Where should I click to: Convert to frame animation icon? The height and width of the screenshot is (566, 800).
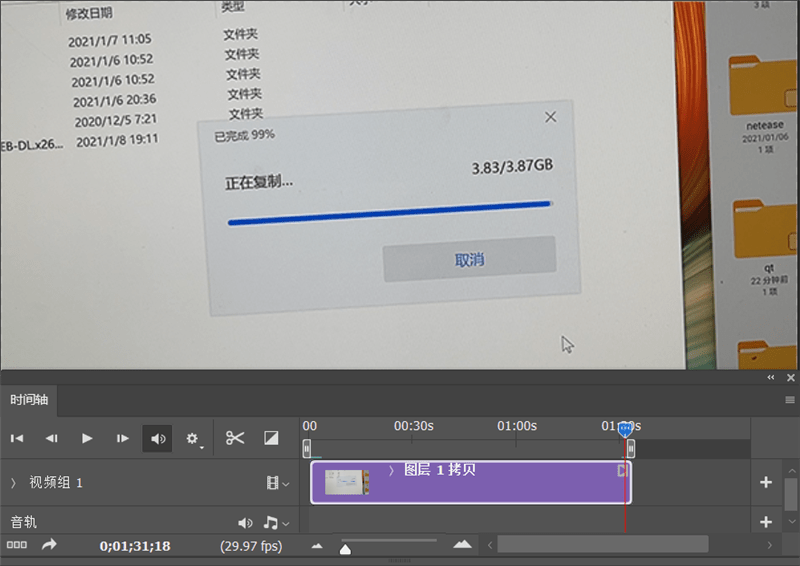coord(17,545)
